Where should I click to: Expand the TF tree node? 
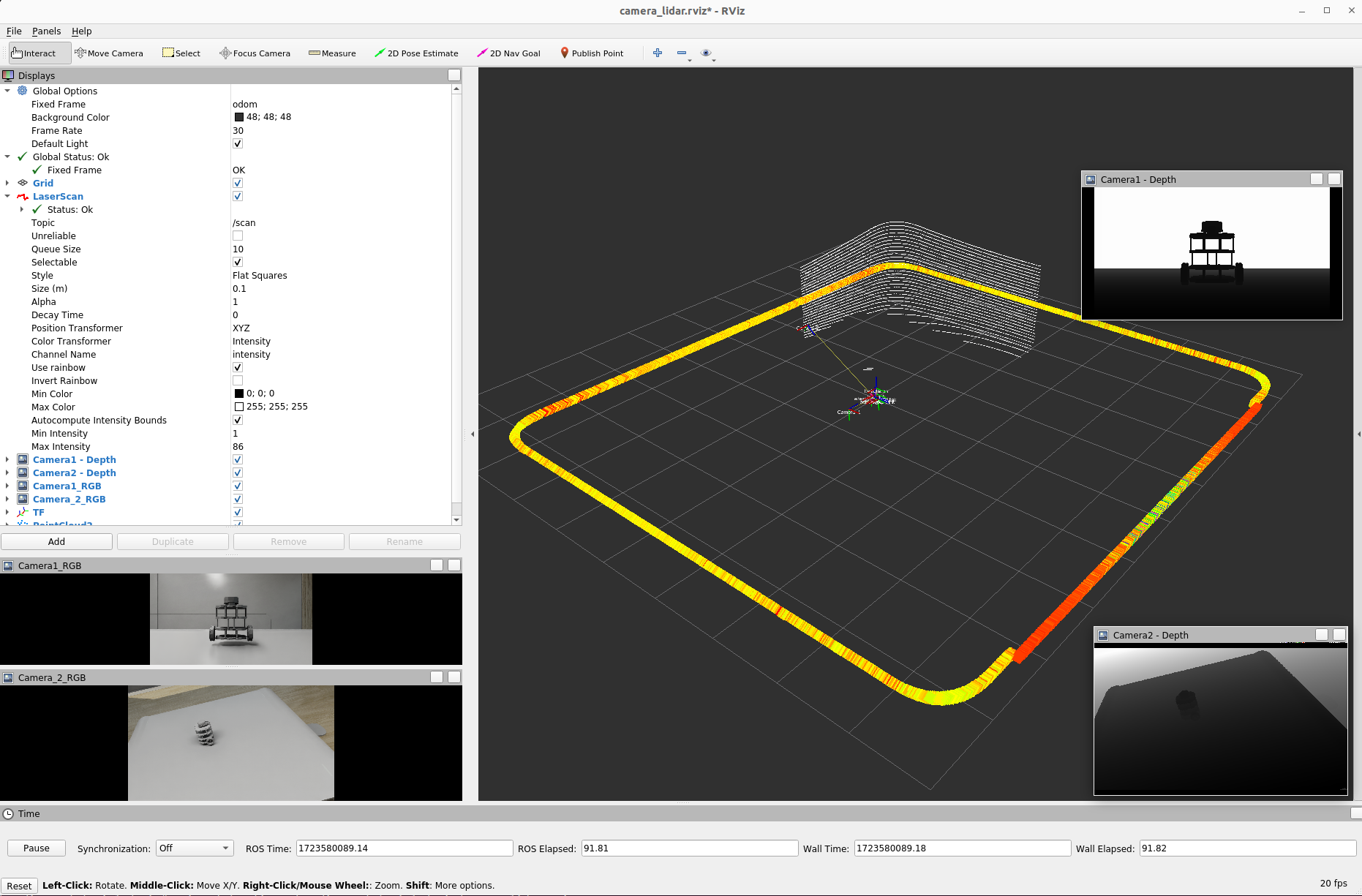pyautogui.click(x=7, y=512)
